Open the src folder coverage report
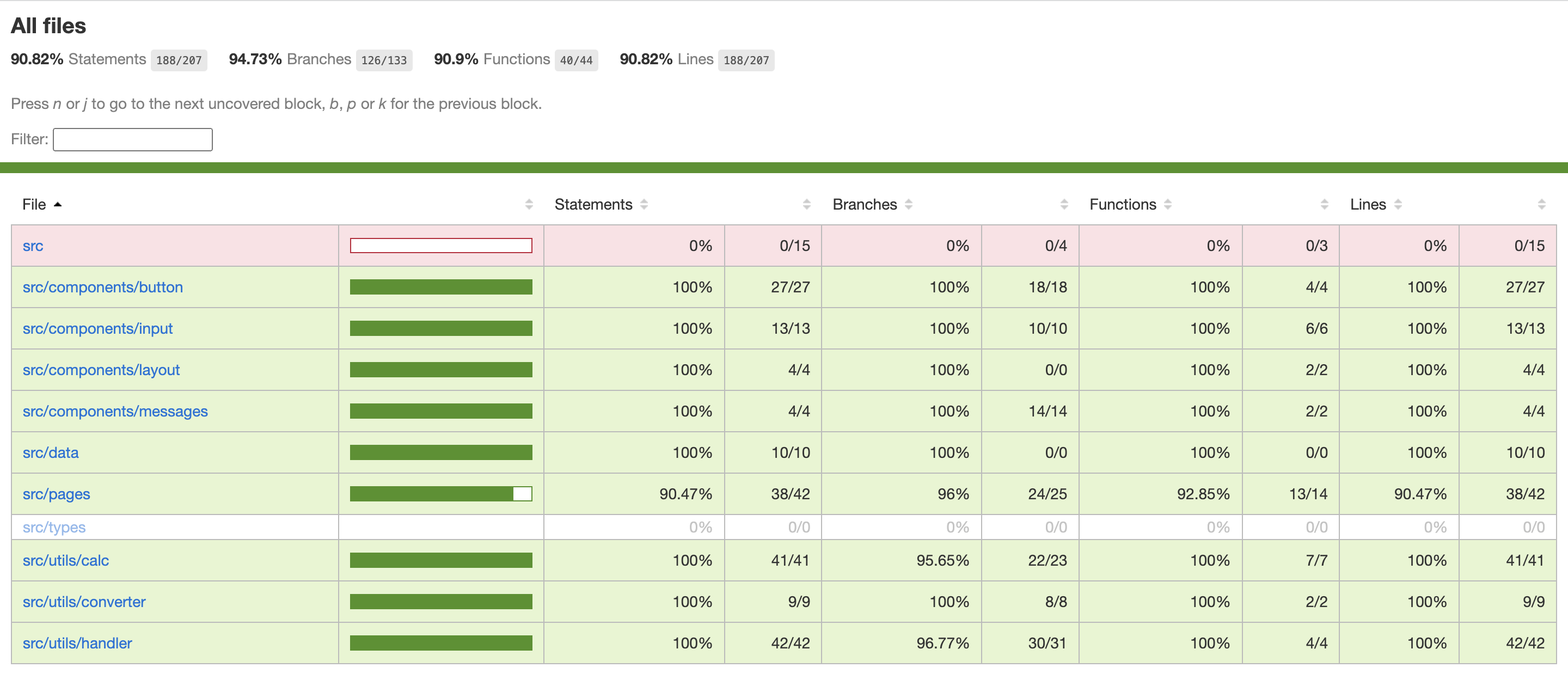 (x=33, y=246)
